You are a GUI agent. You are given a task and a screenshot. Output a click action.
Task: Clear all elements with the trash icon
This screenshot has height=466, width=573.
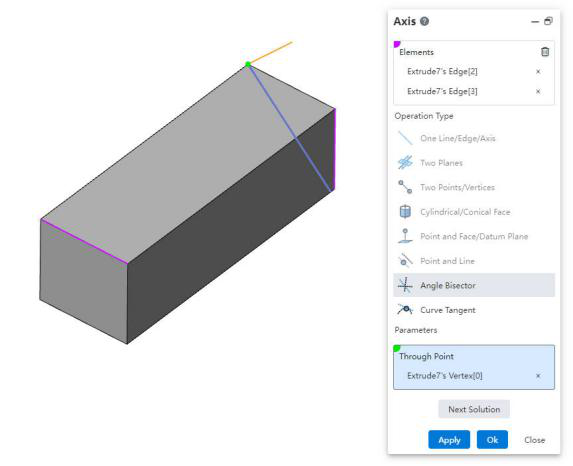(544, 52)
